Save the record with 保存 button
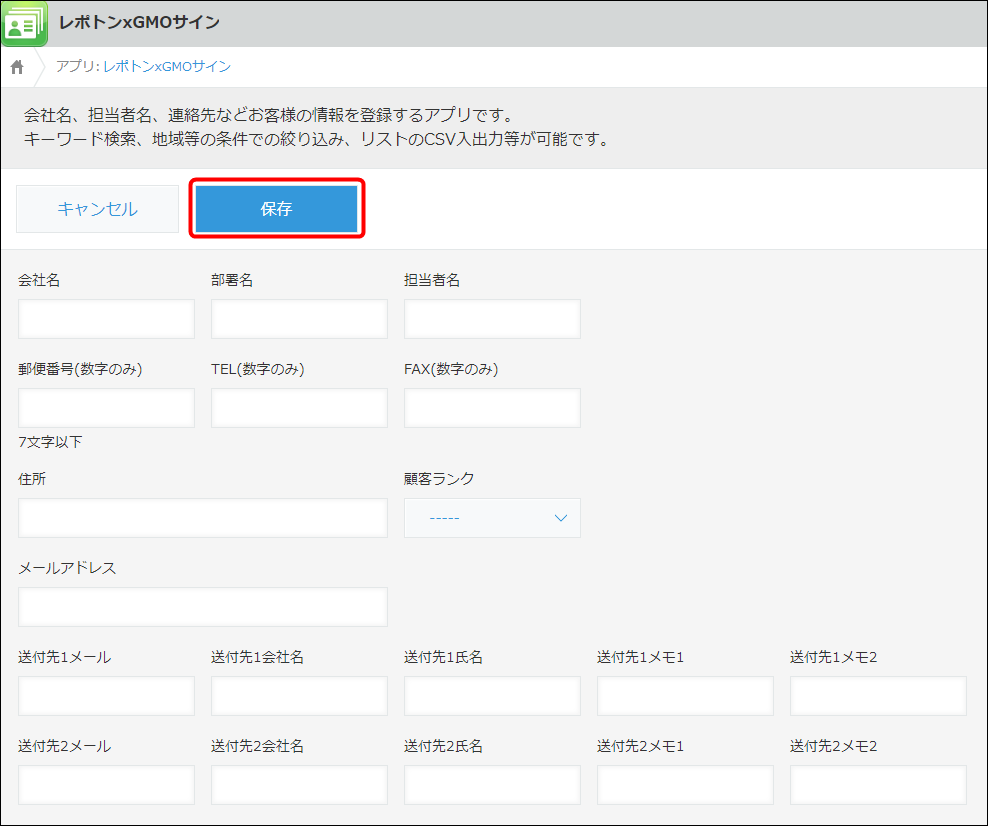The image size is (988, 826). tap(276, 209)
